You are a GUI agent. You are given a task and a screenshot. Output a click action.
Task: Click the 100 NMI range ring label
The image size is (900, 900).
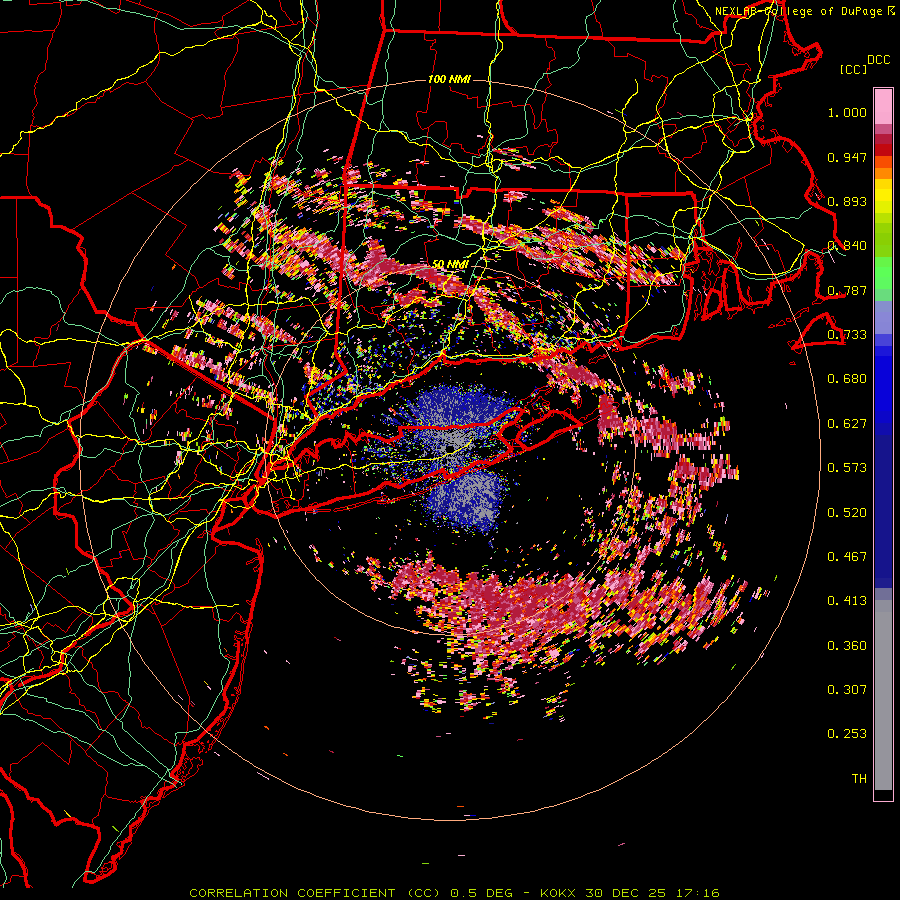[x=449, y=79]
